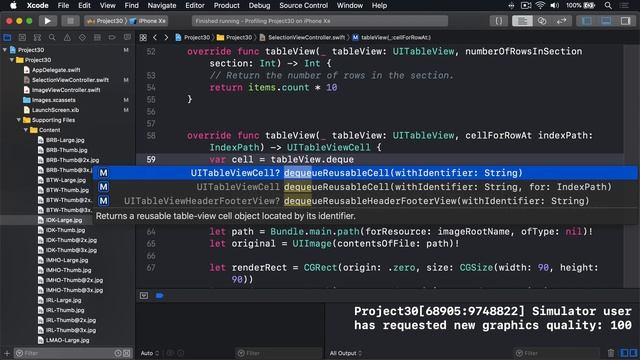Collapse the Content folder
640x360 pixels.
(25, 130)
